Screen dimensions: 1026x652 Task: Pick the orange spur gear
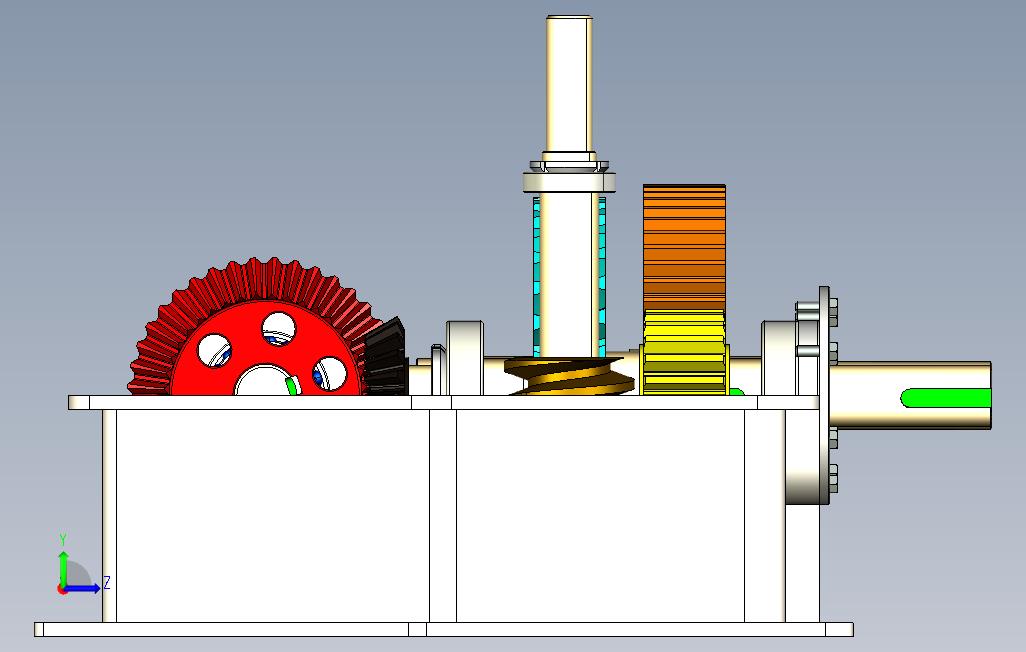pyautogui.click(x=684, y=247)
